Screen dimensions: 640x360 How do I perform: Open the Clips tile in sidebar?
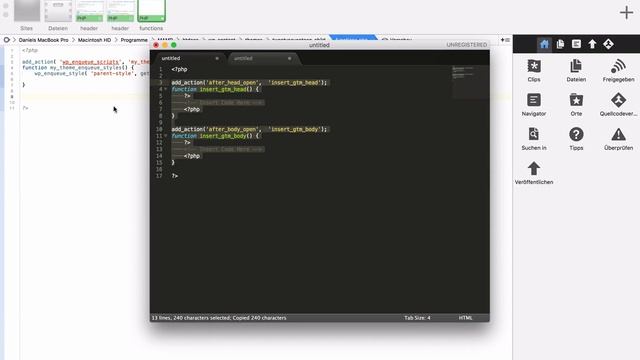(534, 71)
